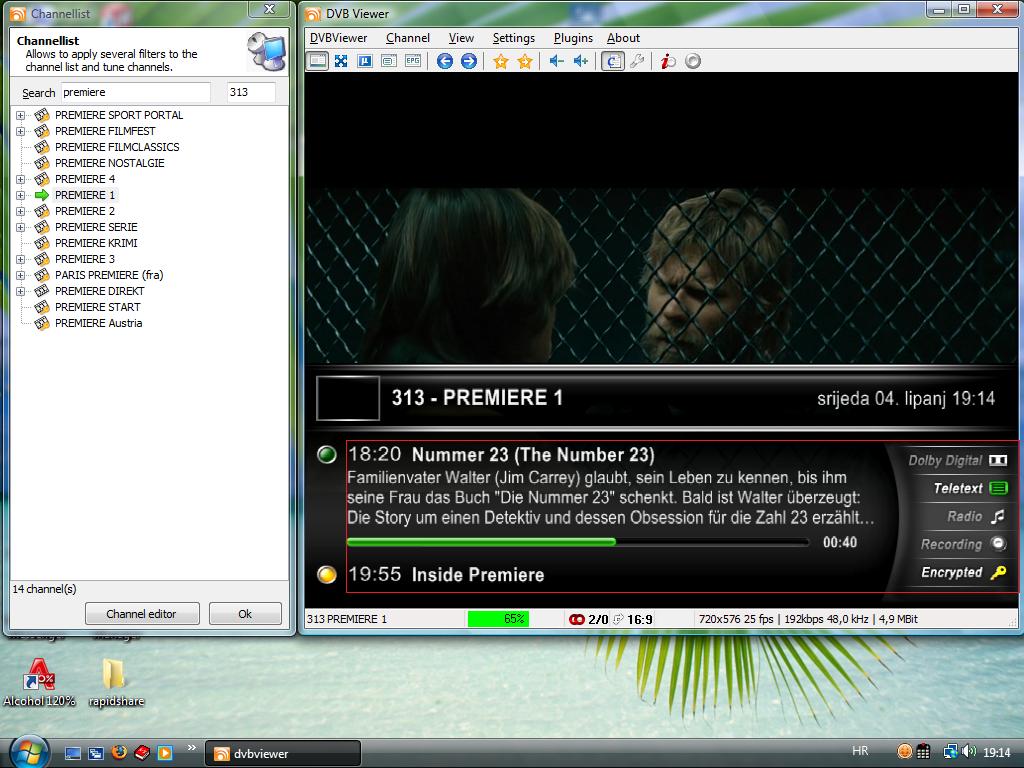1024x768 pixels.
Task: Click the yellow next-program bullet in OSD
Action: click(327, 575)
